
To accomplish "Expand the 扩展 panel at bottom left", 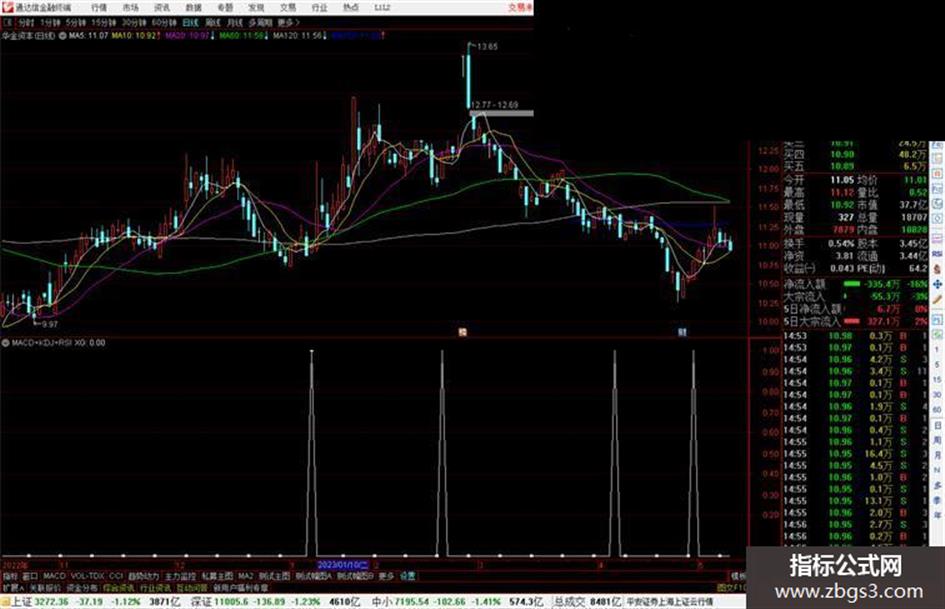I will [13, 587].
